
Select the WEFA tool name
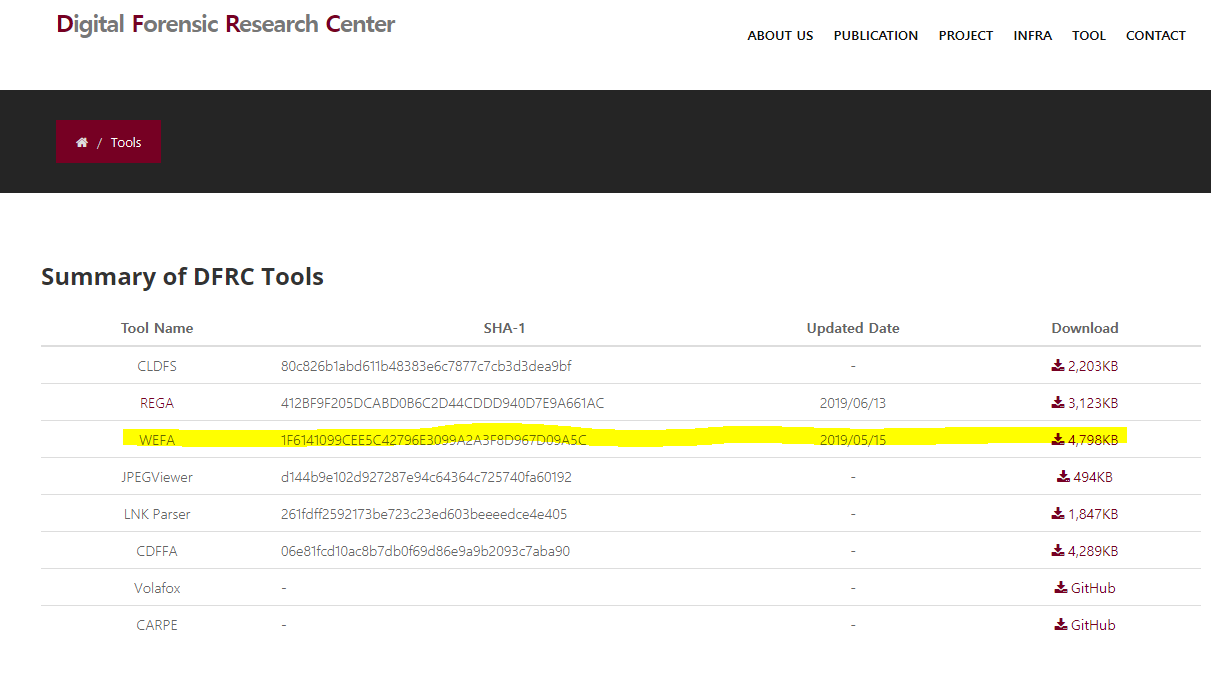(157, 440)
